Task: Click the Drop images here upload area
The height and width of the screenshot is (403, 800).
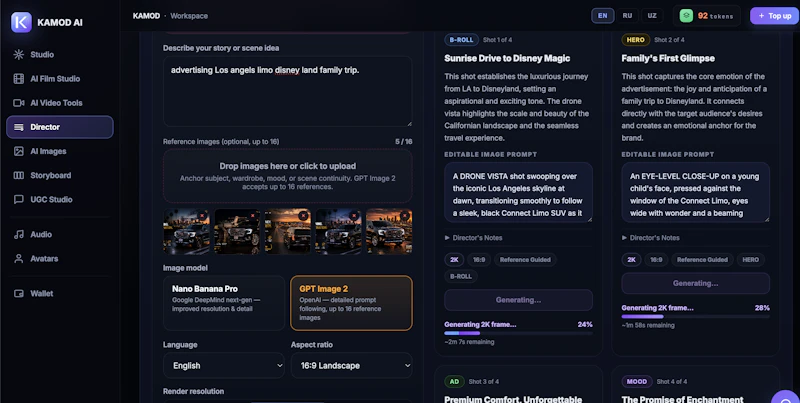Action: click(x=288, y=176)
